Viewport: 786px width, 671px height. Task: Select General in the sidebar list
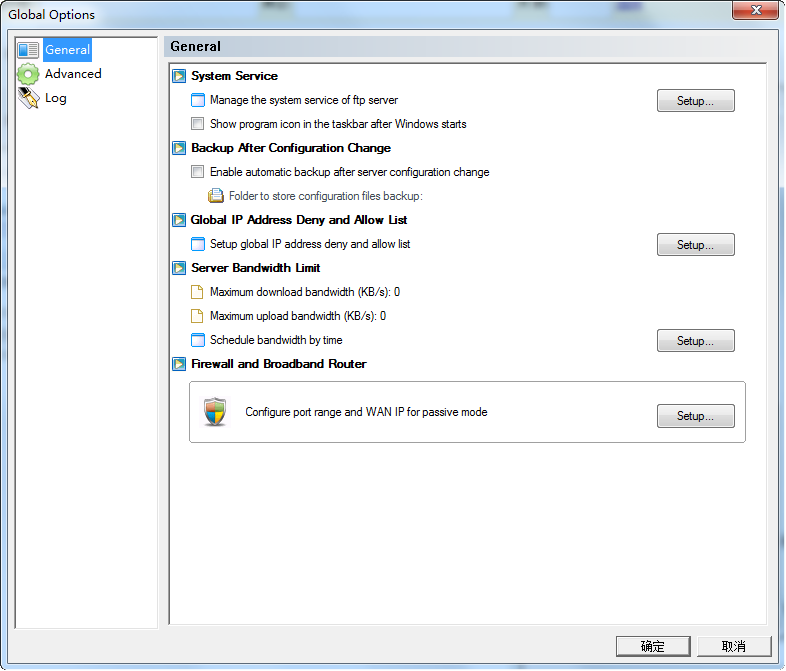tap(67, 50)
